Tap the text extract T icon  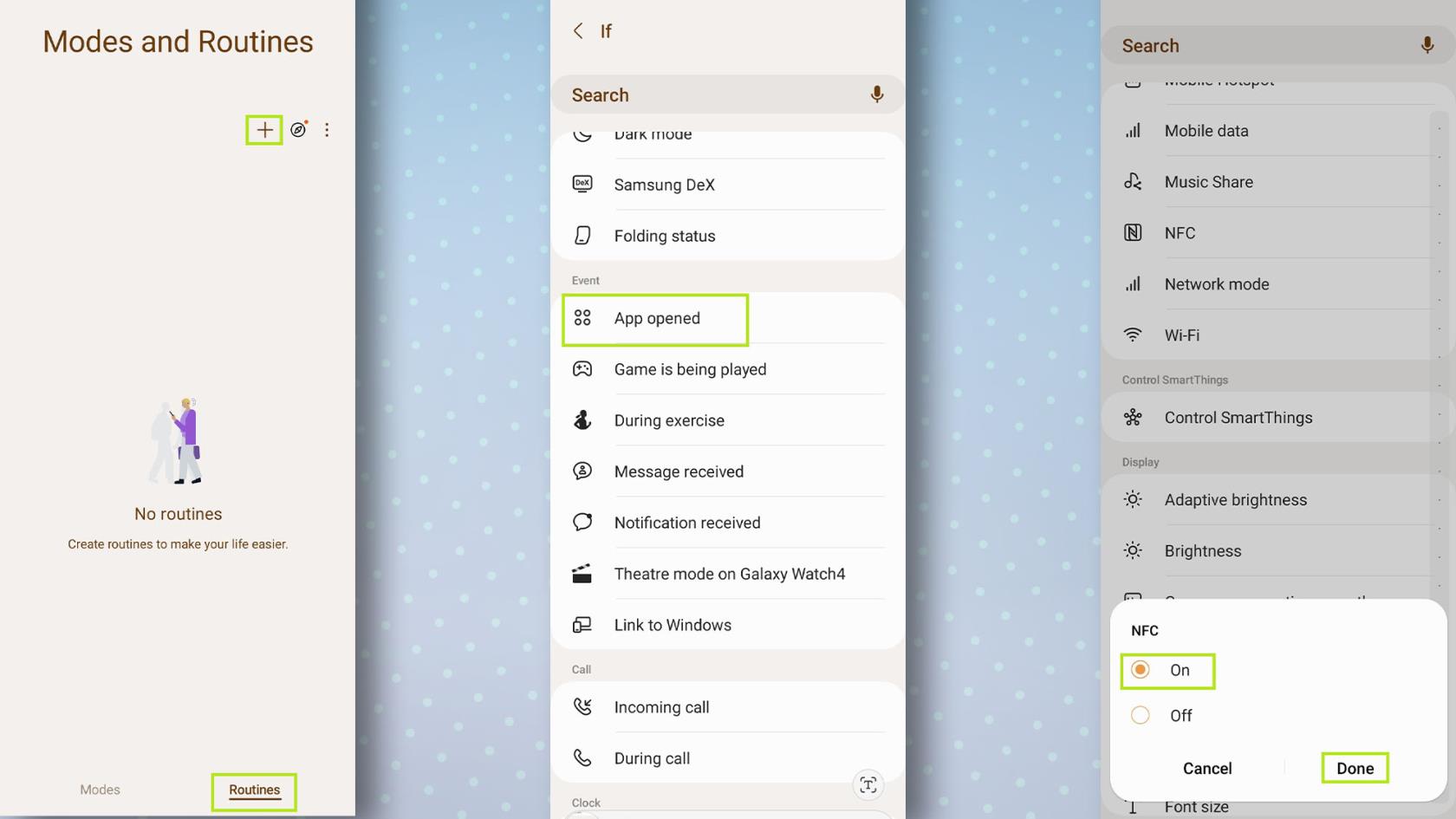click(x=868, y=785)
